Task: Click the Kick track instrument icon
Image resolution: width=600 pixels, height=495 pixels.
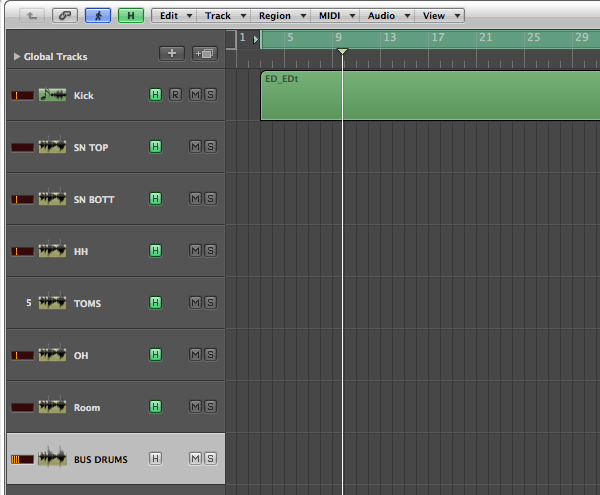Action: point(52,94)
